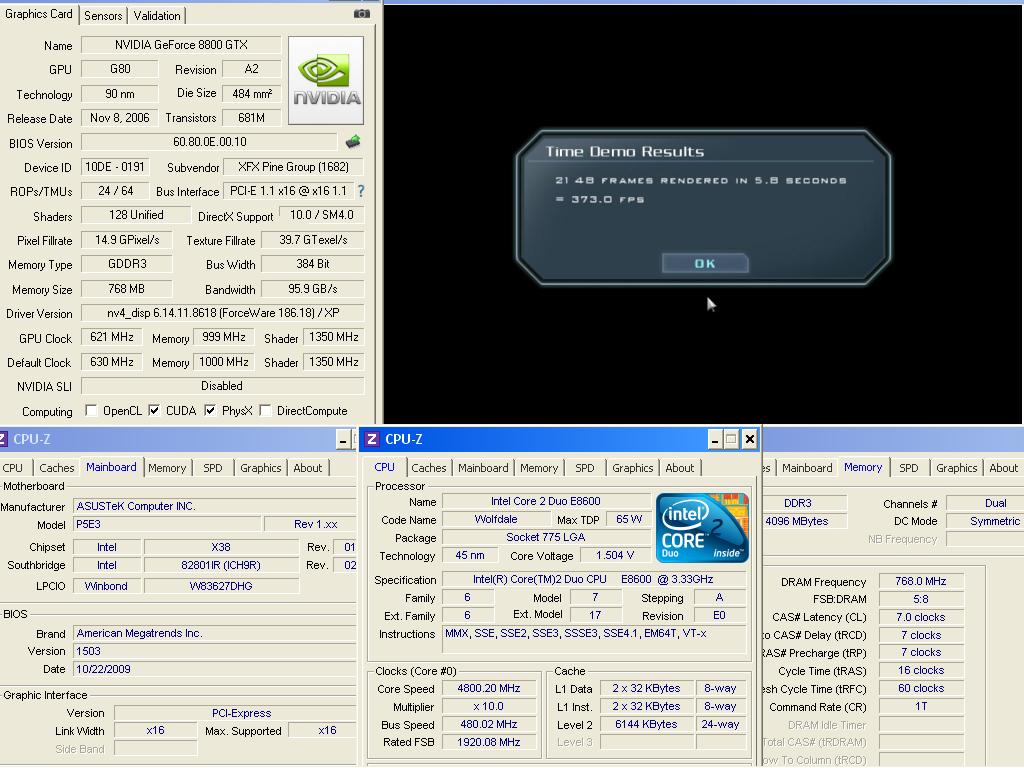Select CPU tab in middle CPU-Z window

[385, 467]
